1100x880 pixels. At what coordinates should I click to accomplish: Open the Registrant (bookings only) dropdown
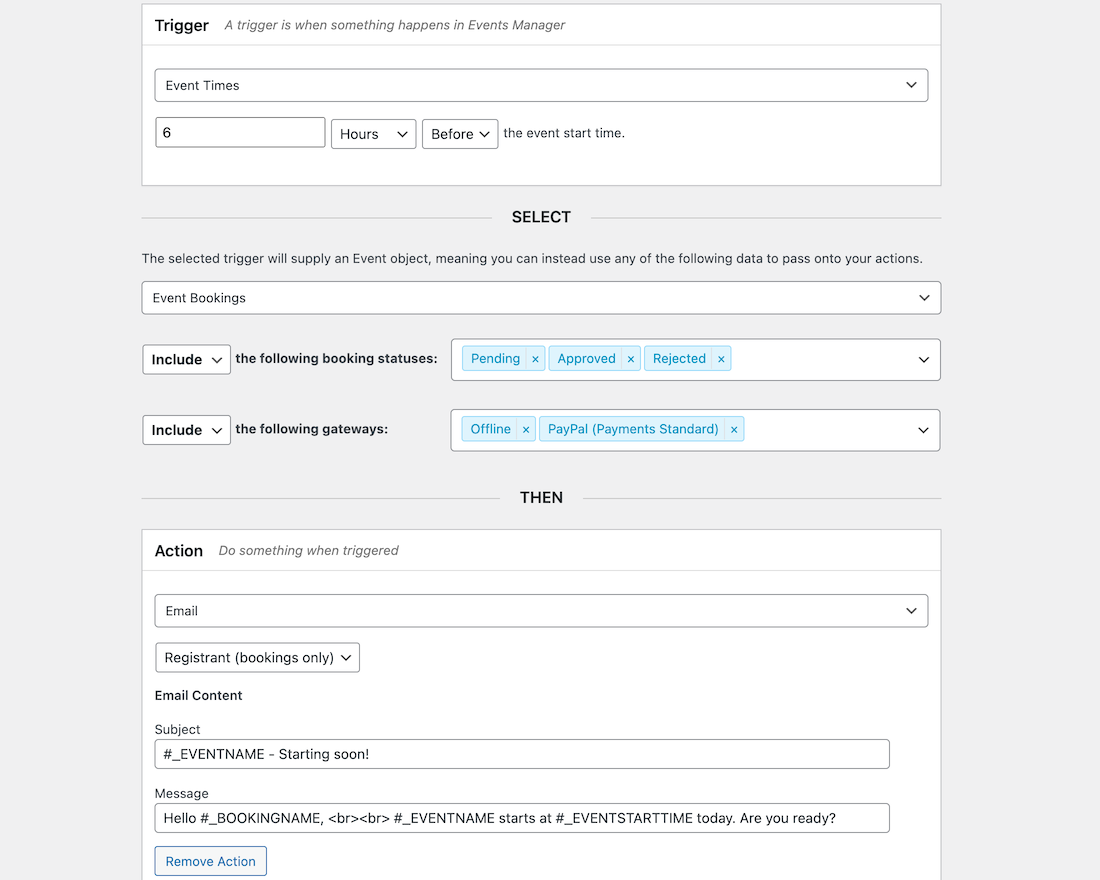257,658
